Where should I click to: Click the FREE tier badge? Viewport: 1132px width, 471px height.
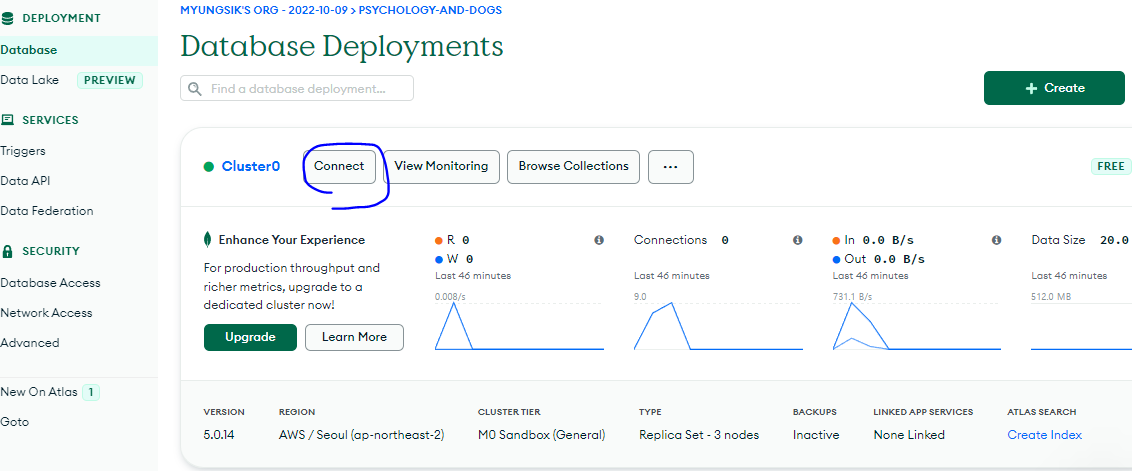[1110, 166]
